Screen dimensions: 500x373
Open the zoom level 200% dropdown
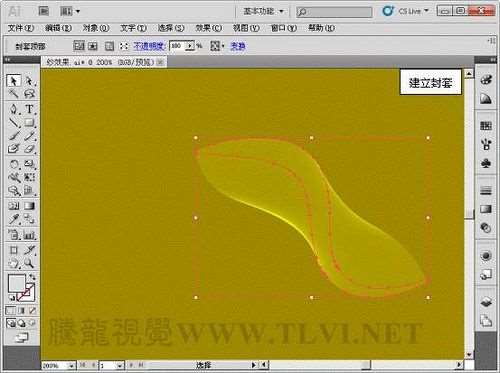(71, 366)
